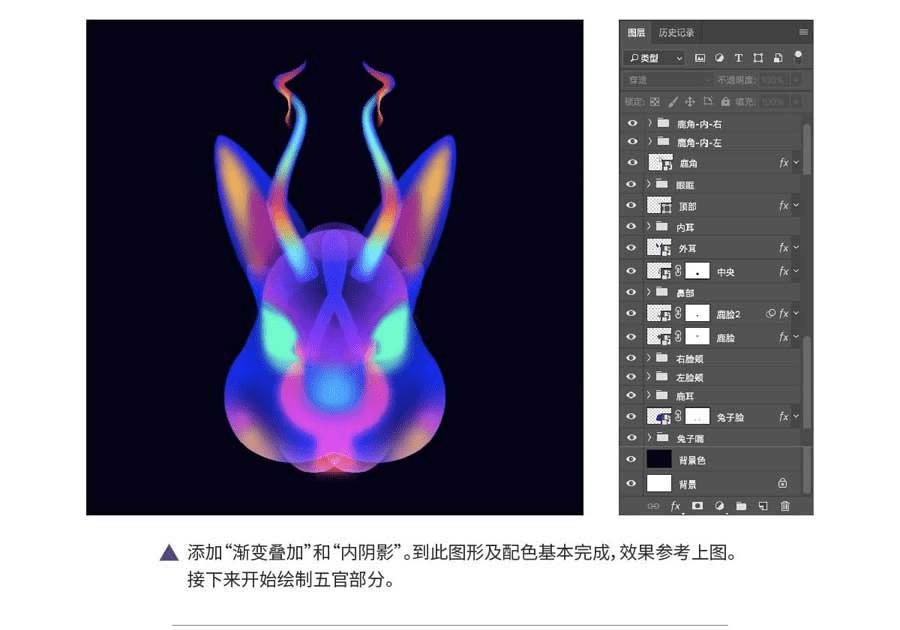
Task: Click the white 背景 layer thumbnail
Action: tap(658, 483)
